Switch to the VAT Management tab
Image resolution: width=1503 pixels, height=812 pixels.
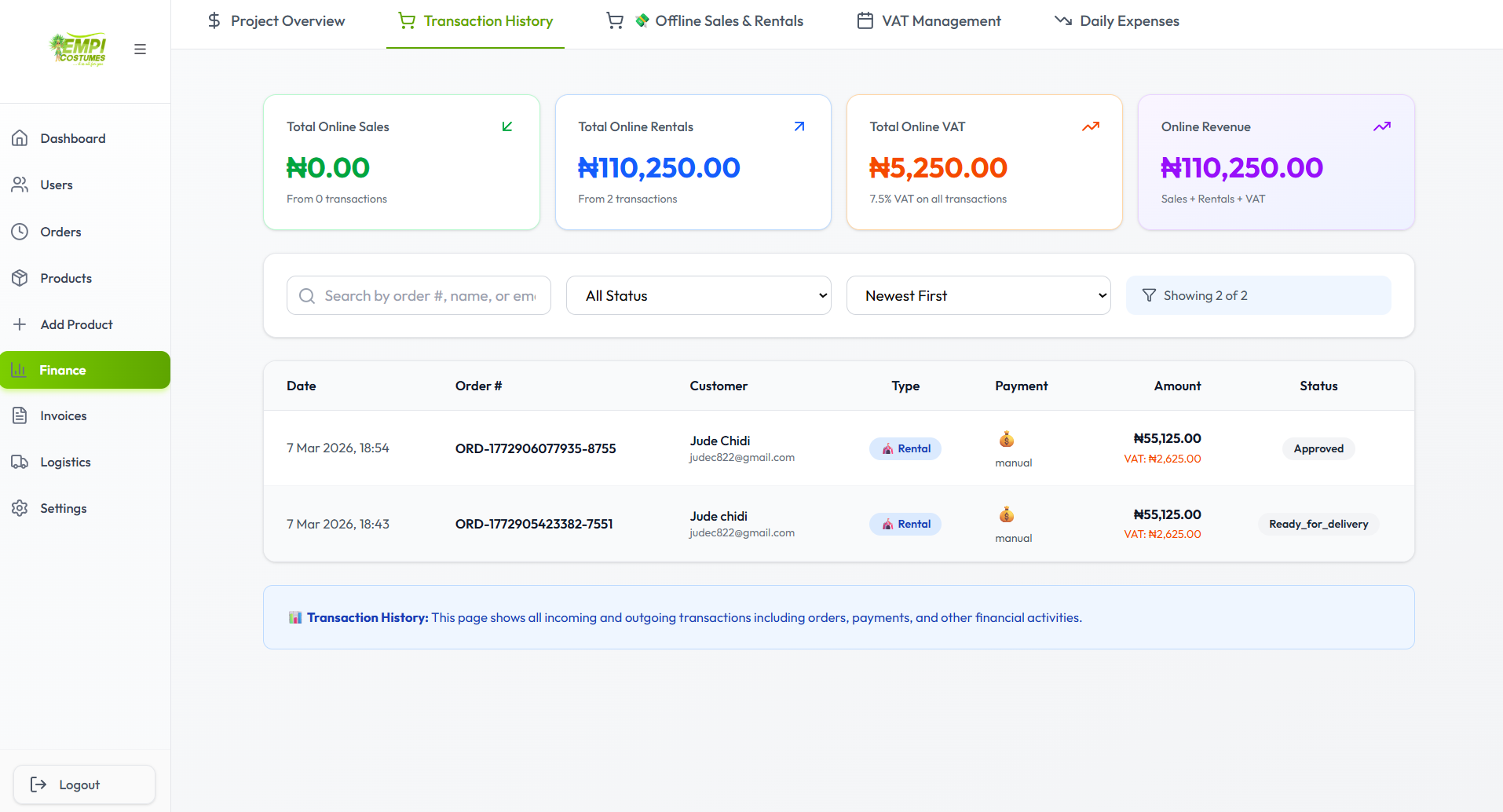pos(941,20)
